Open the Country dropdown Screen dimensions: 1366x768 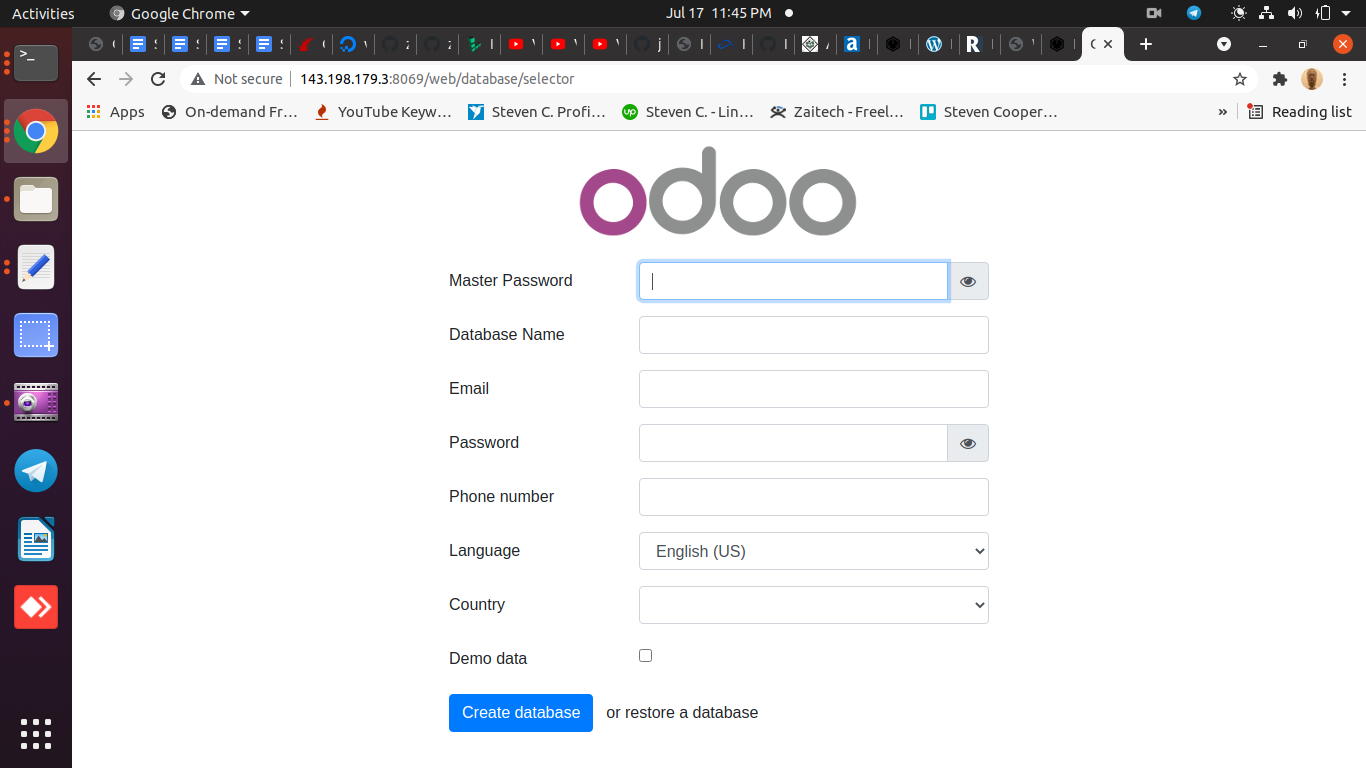[x=814, y=605]
